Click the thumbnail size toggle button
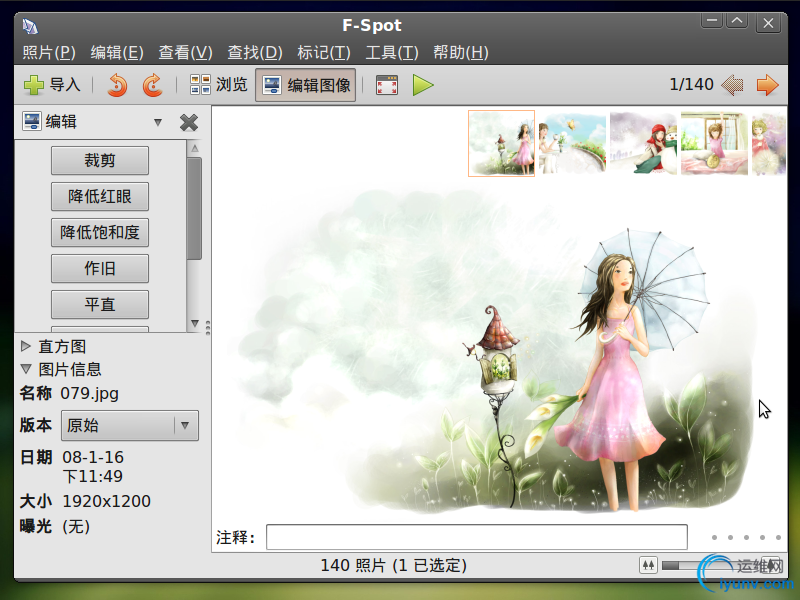The image size is (800, 600). 648,564
